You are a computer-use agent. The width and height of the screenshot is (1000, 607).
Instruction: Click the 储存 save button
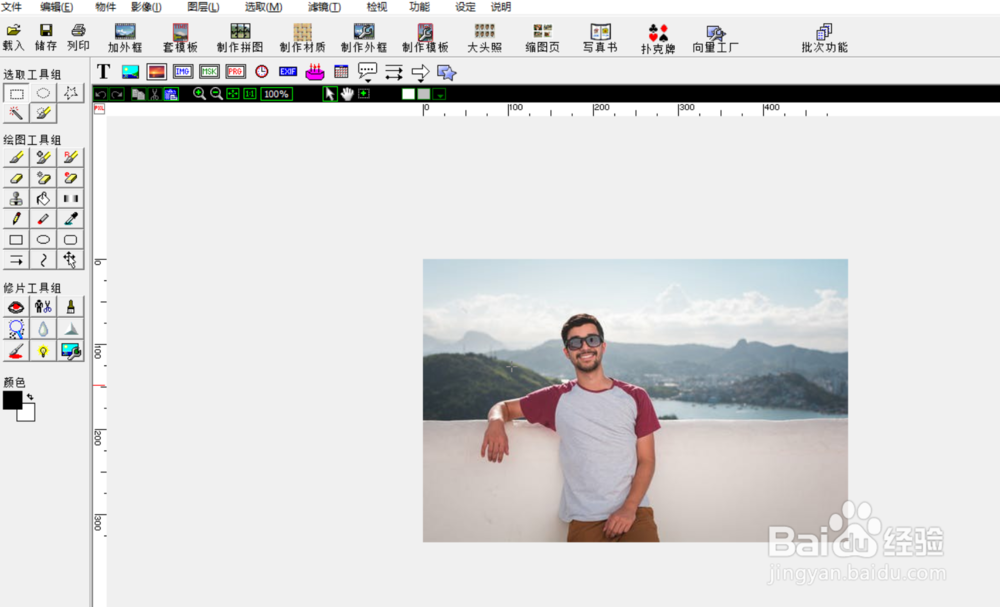(45, 38)
